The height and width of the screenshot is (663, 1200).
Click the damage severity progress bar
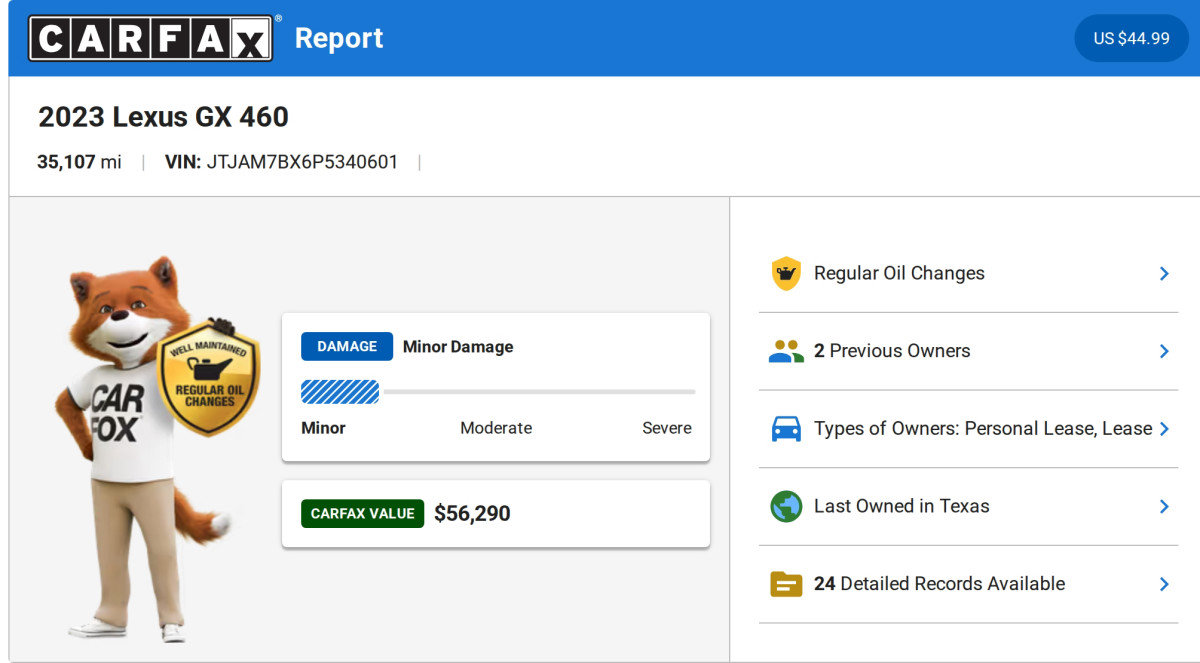pyautogui.click(x=497, y=392)
